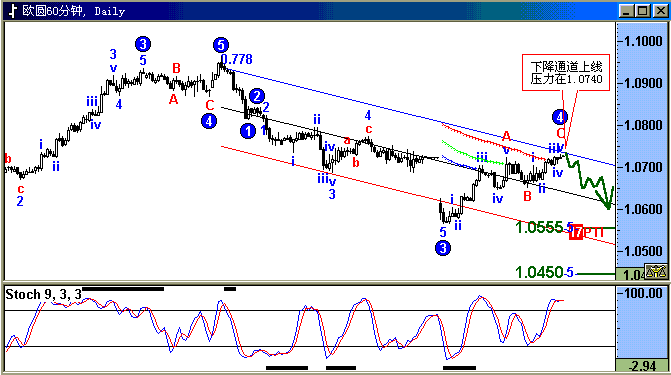Click the 1.0555 projected target label
Image resolution: width=671 pixels, height=375 pixels.
coord(539,227)
